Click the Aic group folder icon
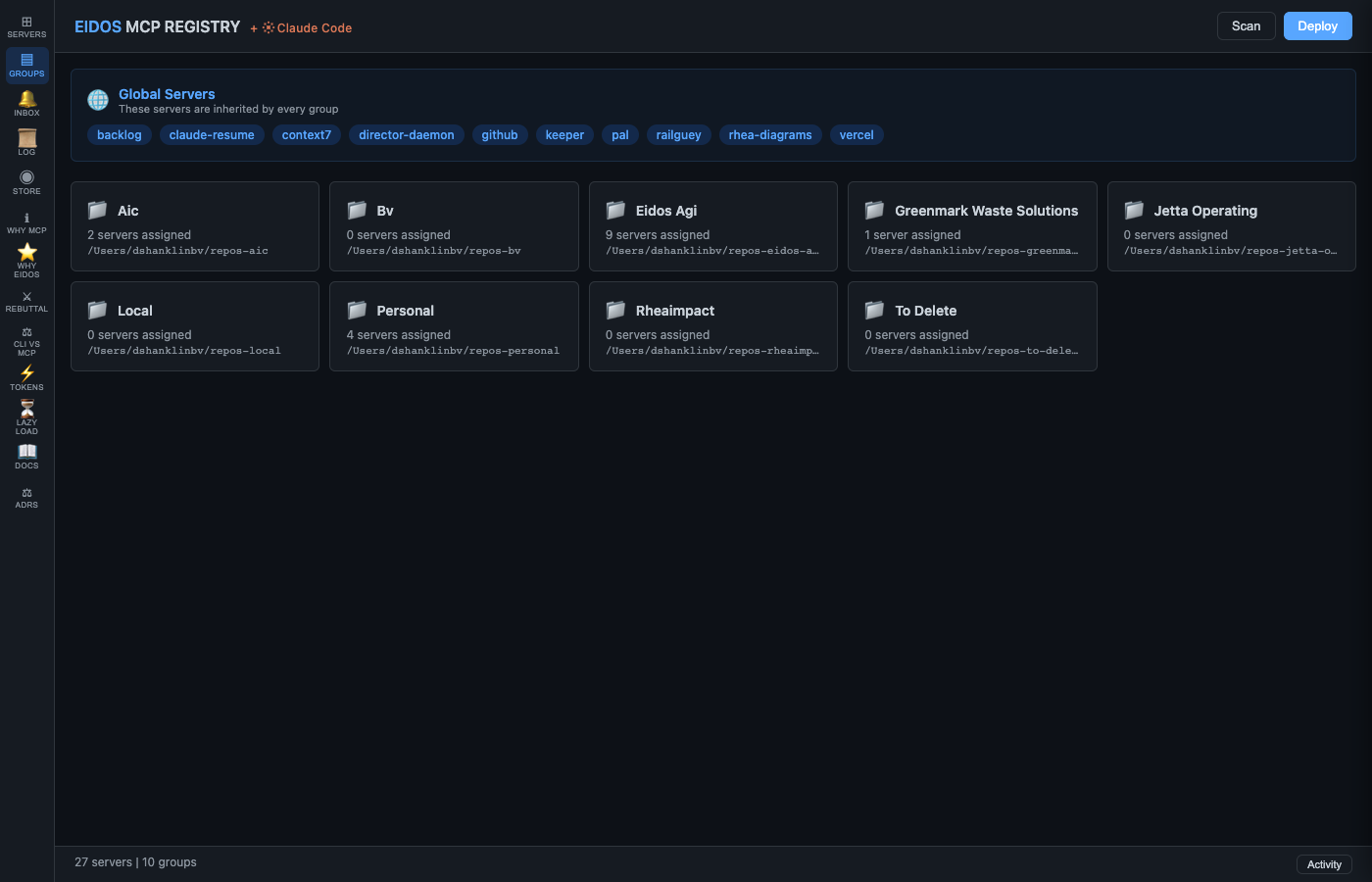 tap(97, 210)
